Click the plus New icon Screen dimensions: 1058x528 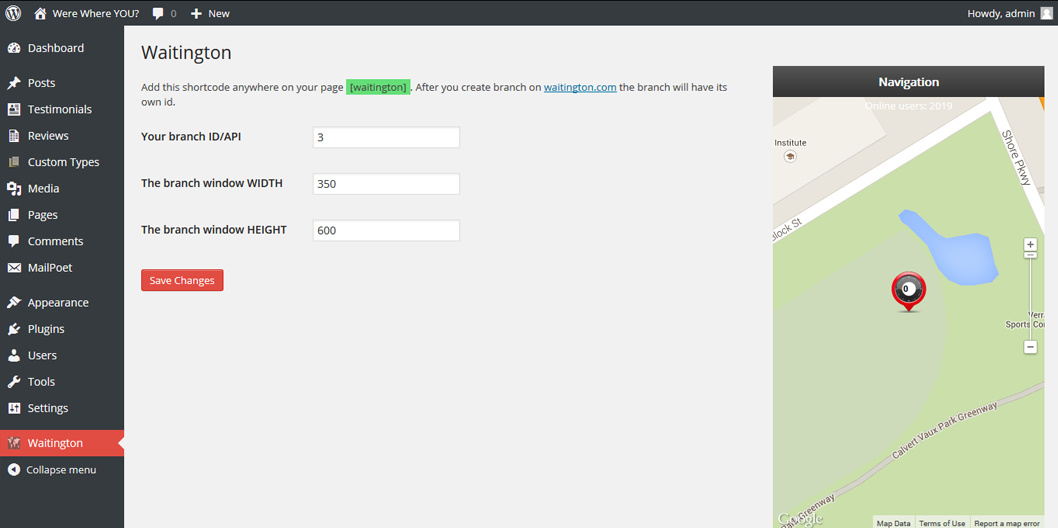pyautogui.click(x=196, y=13)
